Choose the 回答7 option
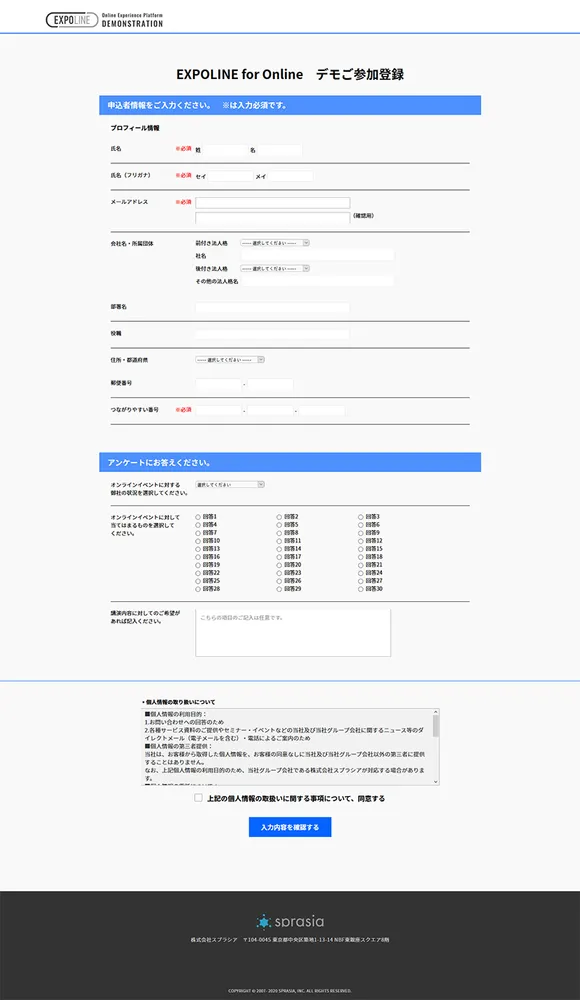Screen dimensions: 580x1000 coord(198,533)
